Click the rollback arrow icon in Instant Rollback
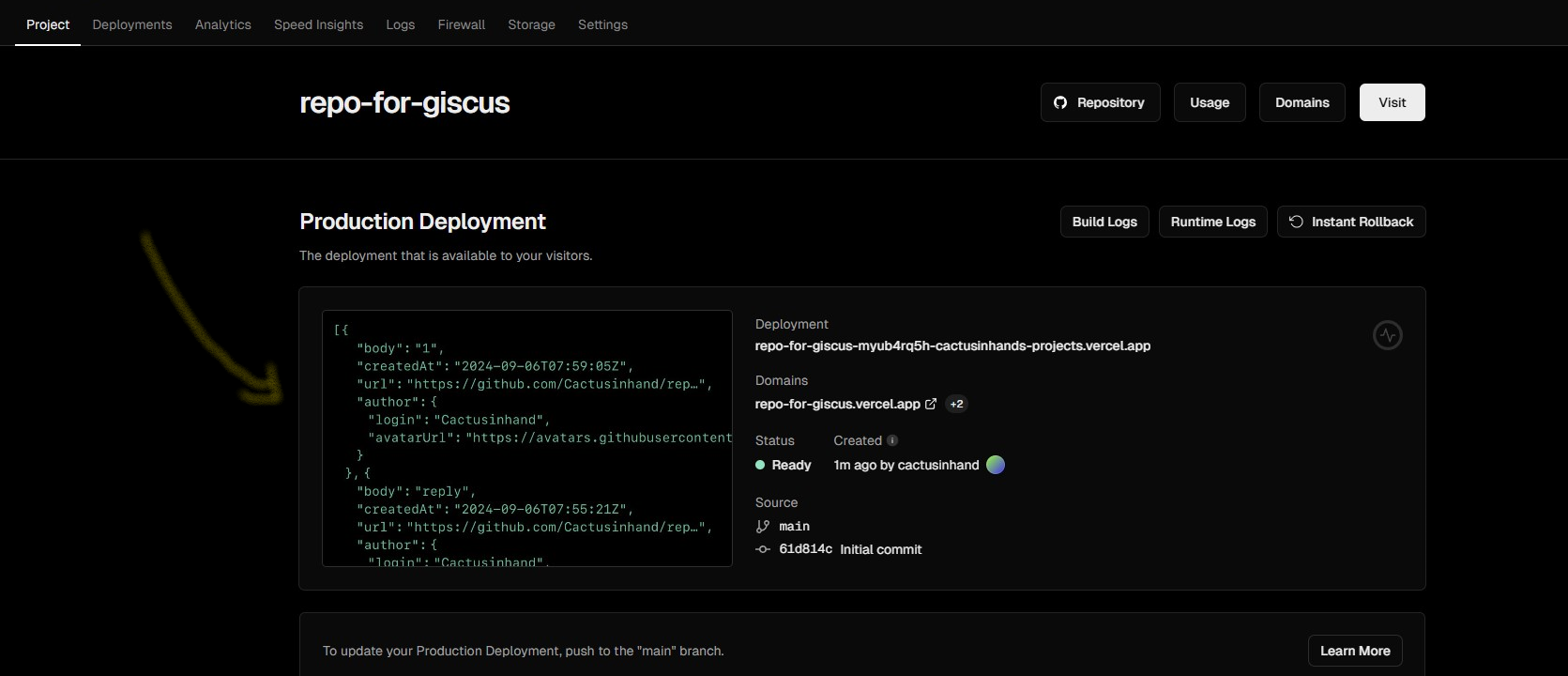Screen dimensions: 1568x676 (1296, 222)
